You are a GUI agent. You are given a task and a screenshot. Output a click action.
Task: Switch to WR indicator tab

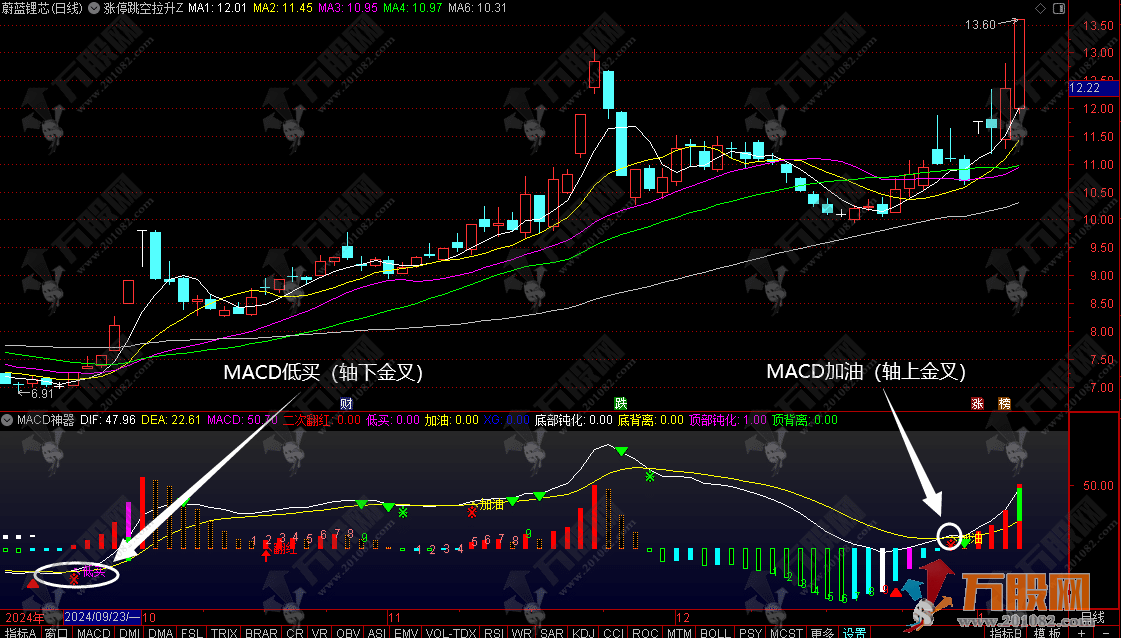(x=522, y=632)
